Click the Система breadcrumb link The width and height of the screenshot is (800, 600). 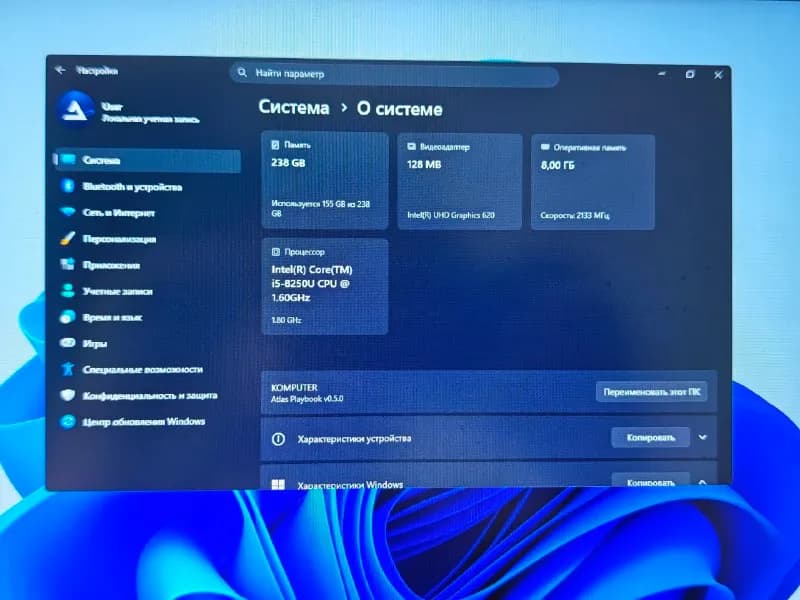[294, 108]
